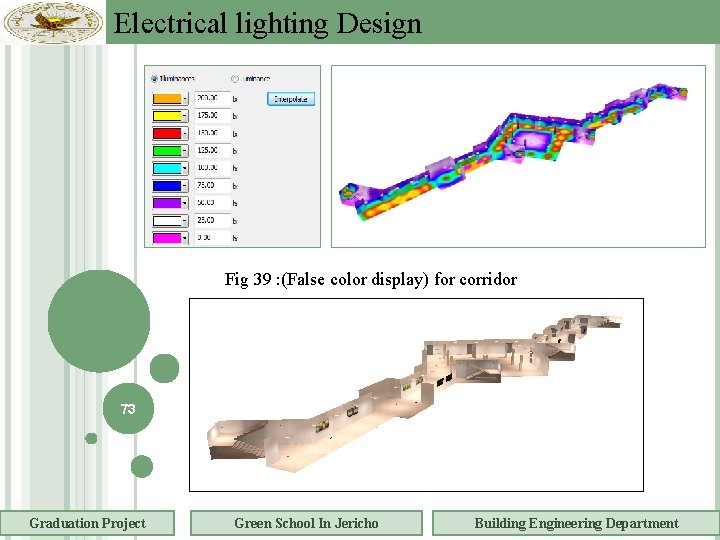Open the green swatch dropdown arrow
720x540 pixels.
click(x=185, y=151)
